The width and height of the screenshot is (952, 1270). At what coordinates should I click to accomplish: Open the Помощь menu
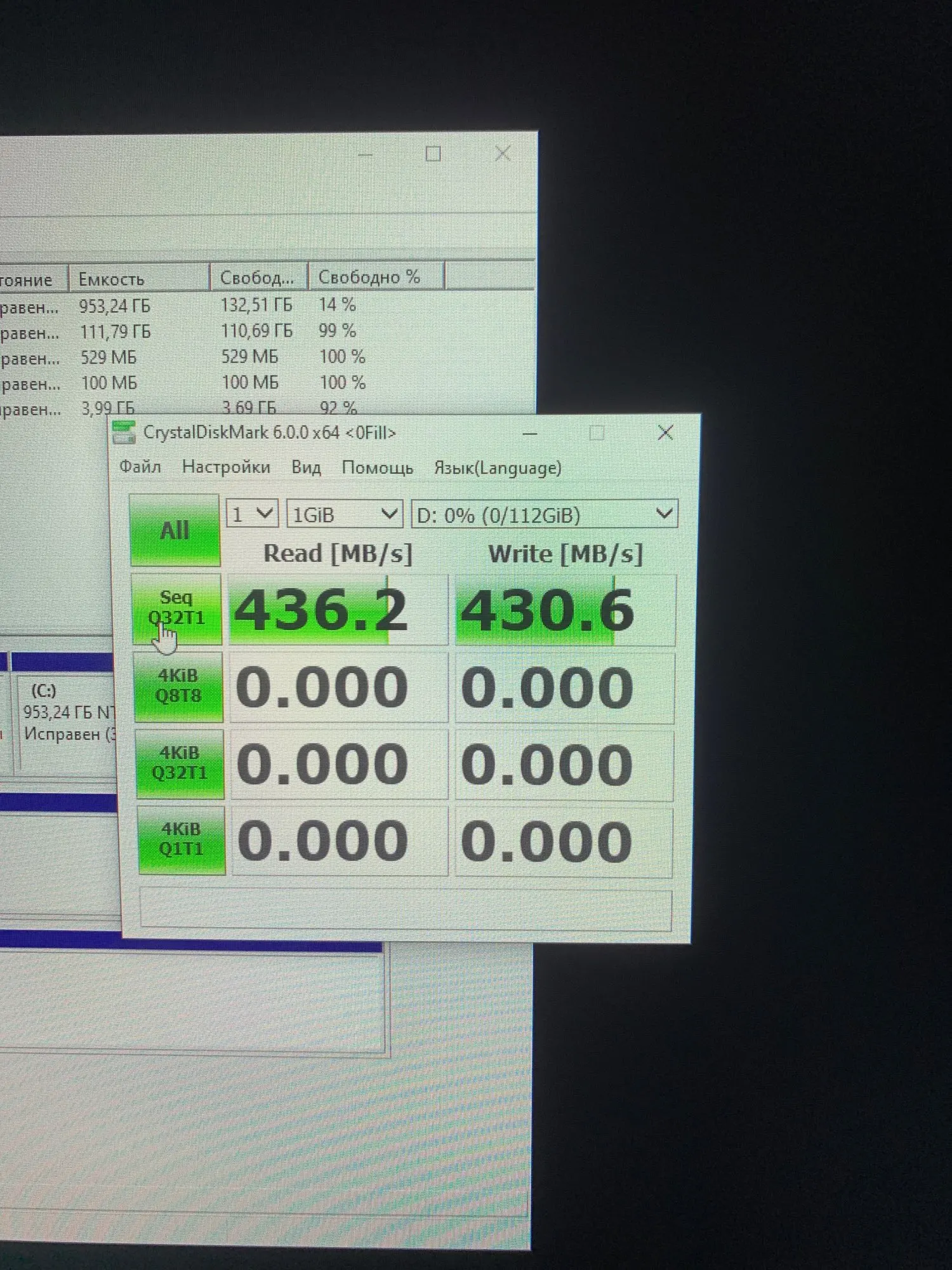click(x=377, y=468)
